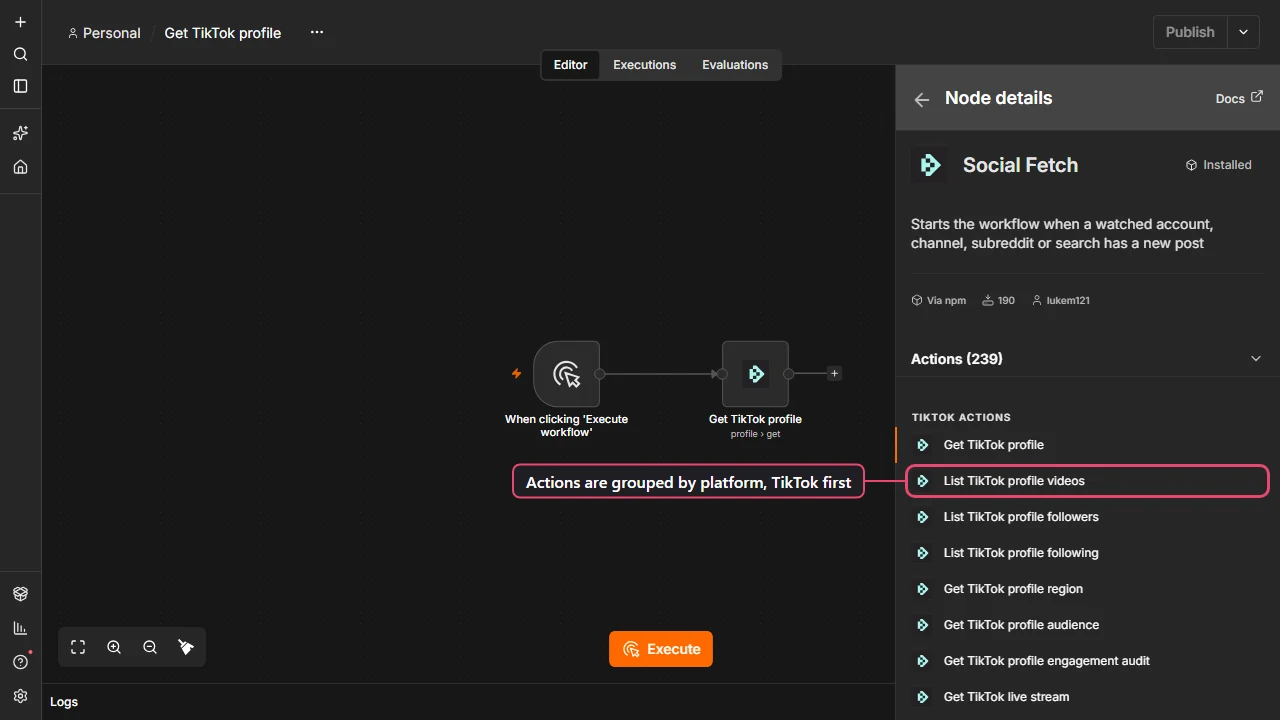Screen dimensions: 1280x720
Task: Open the Publish dropdown arrow
Action: tap(1243, 32)
